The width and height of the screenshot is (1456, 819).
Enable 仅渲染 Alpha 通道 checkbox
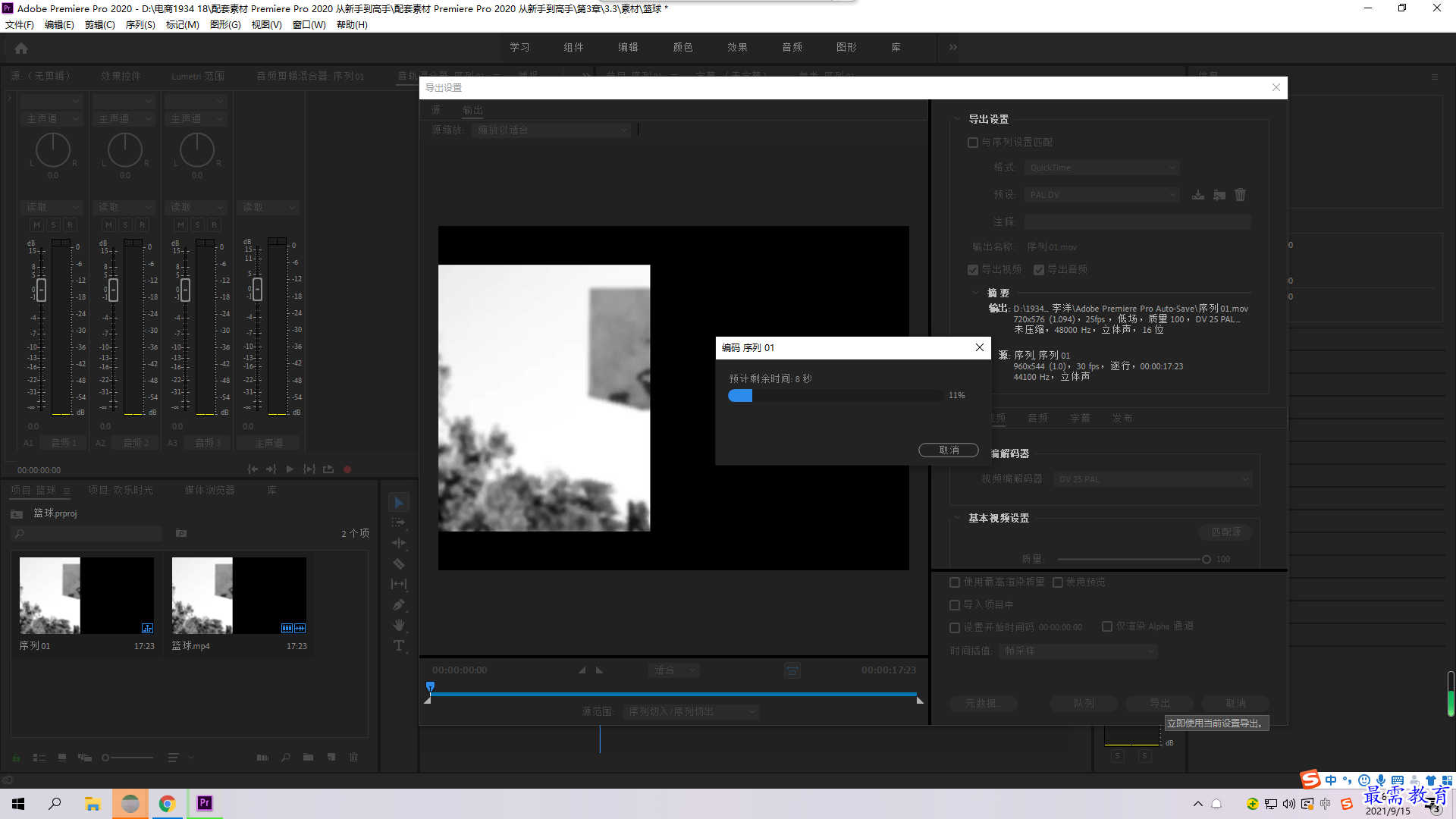(1107, 626)
